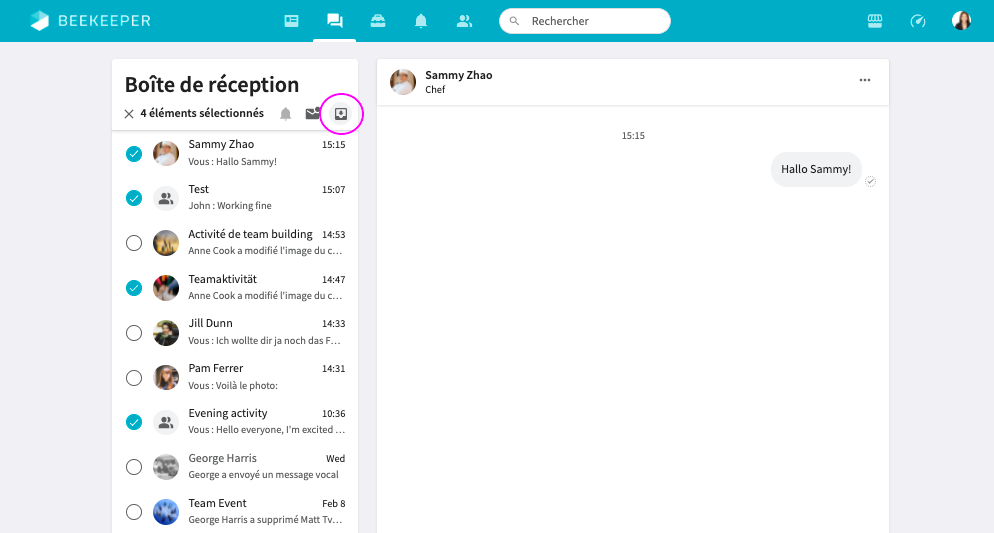Viewport: 994px width, 533px height.
Task: Open the chats icon in top bar
Action: 335,21
